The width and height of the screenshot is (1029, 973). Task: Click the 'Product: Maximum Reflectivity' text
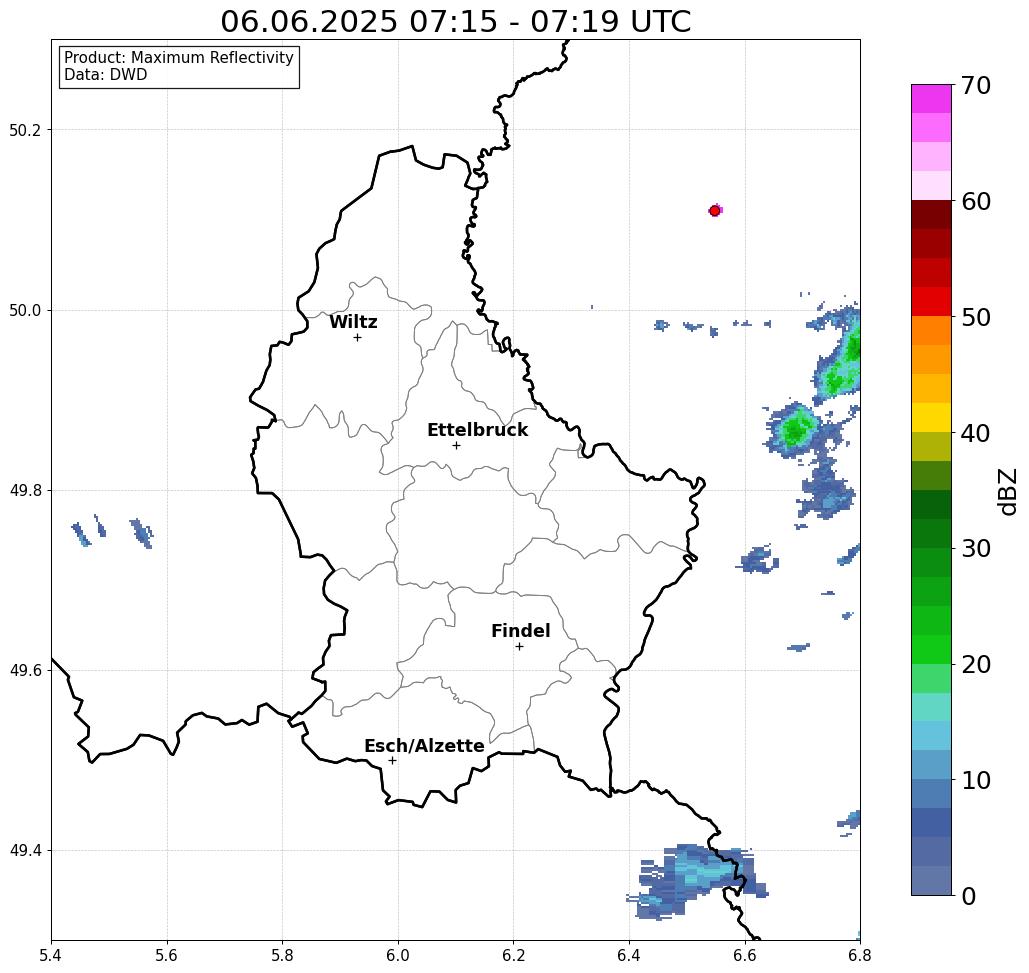(x=178, y=58)
